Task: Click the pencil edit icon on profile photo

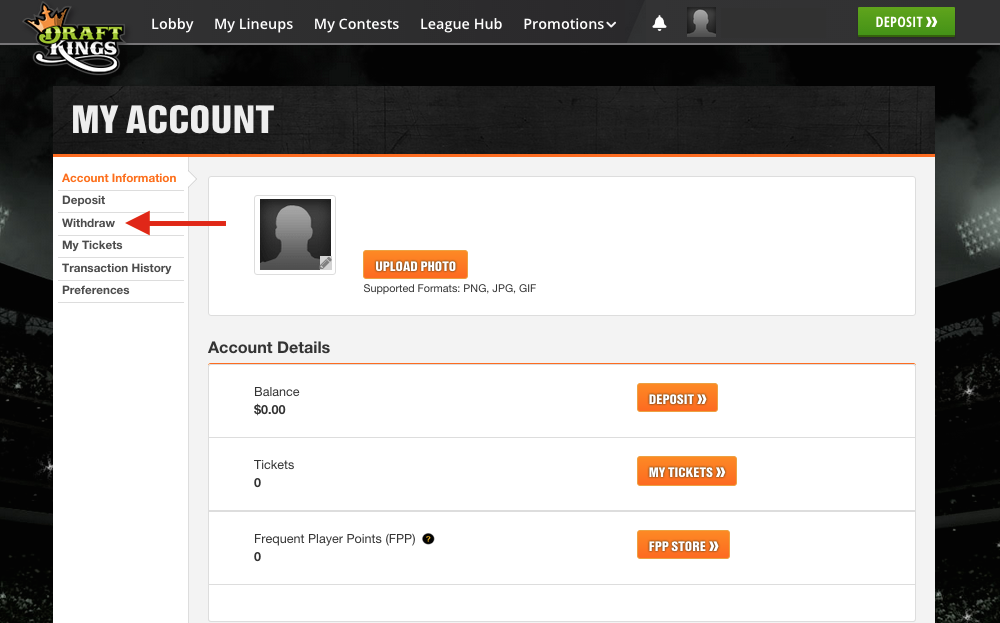Action: (325, 263)
